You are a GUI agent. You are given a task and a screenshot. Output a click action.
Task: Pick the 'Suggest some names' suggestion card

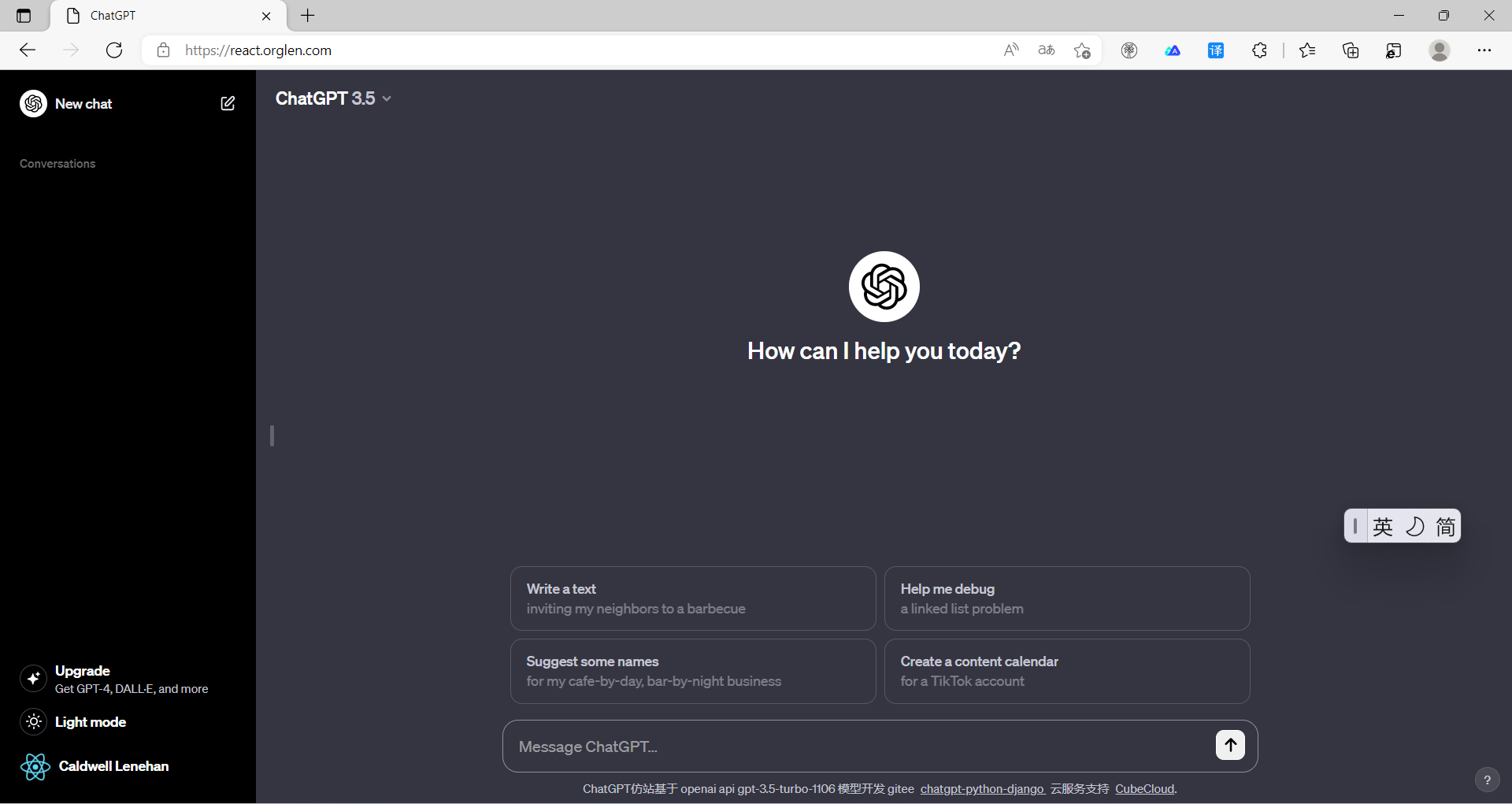pyautogui.click(x=693, y=671)
